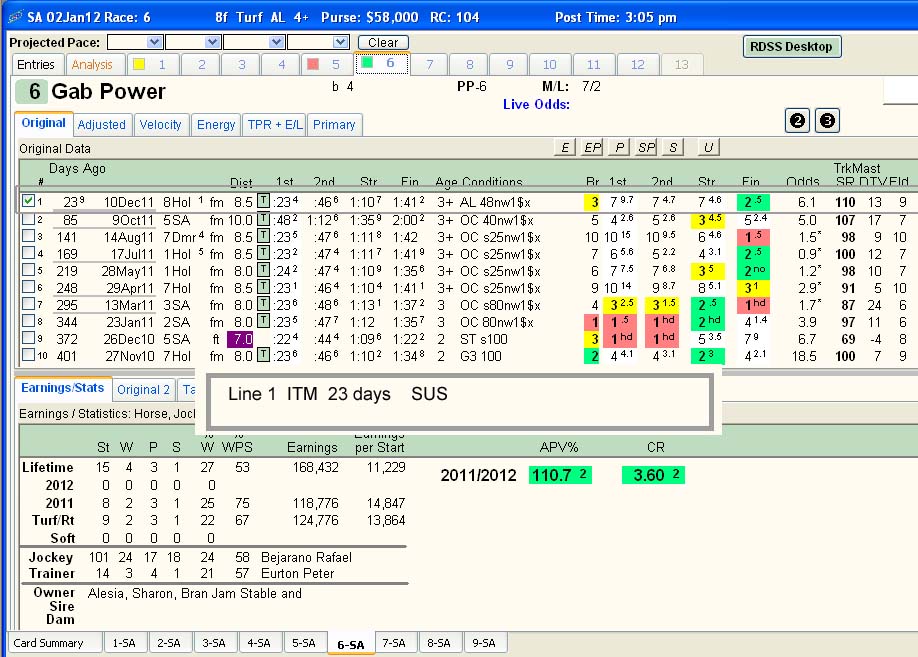This screenshot has width=918, height=657.
Task: Click the Live Odds label
Action: coord(536,104)
